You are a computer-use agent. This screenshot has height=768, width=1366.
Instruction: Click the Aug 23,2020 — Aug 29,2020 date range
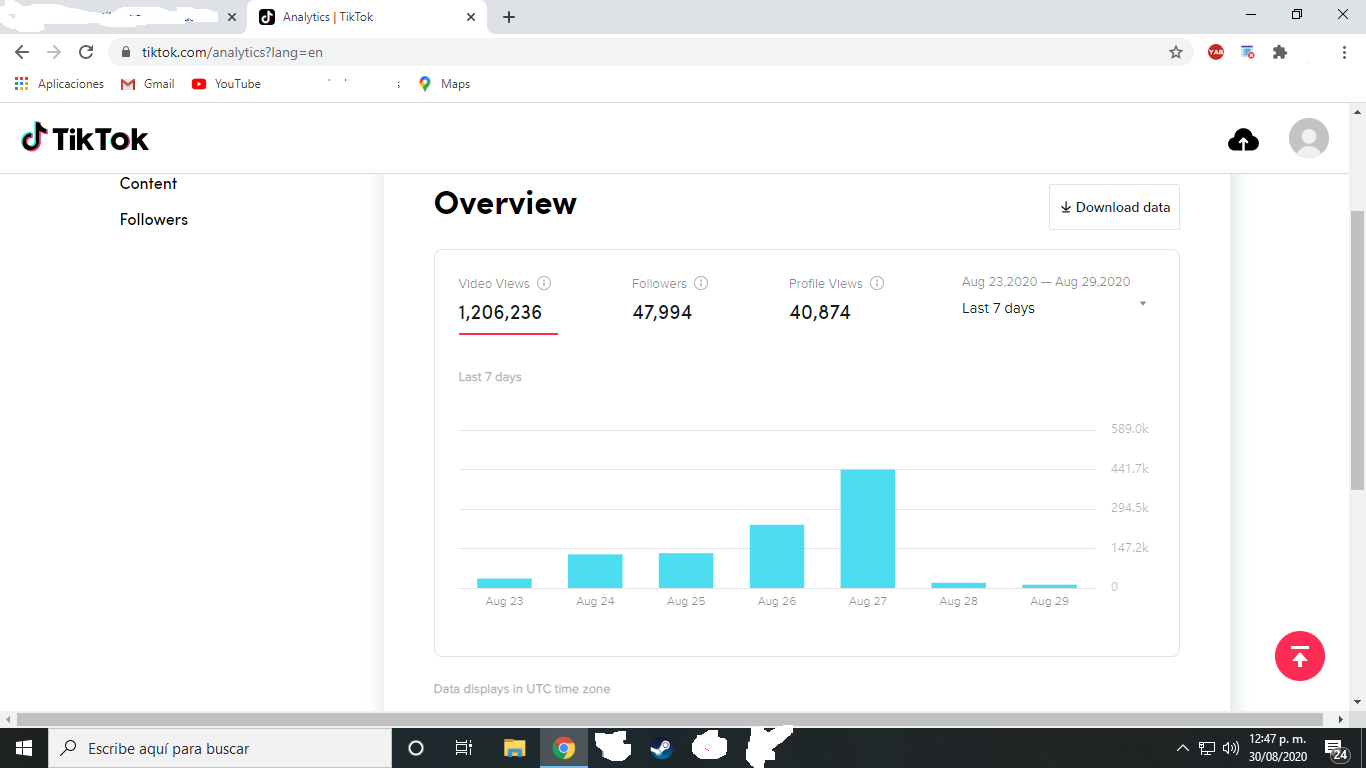click(1046, 282)
